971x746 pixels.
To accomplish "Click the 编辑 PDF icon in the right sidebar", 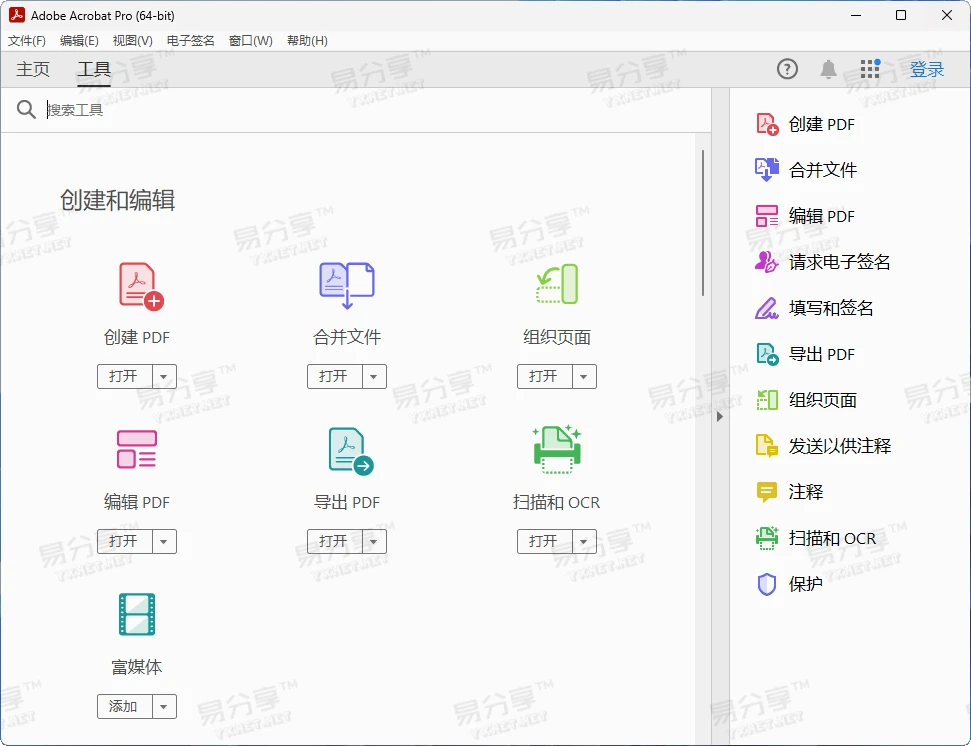I will [767, 216].
